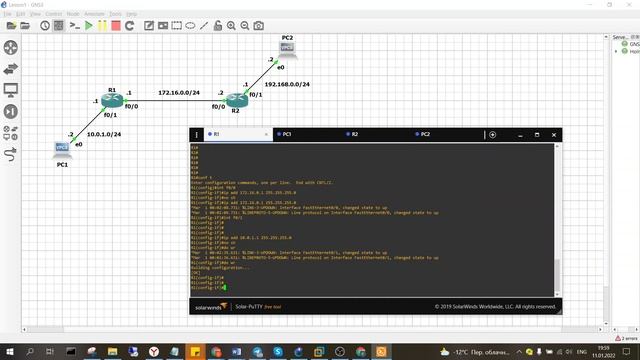Click the GNS3 canvas horizontal scrollbar

(x=312, y=329)
